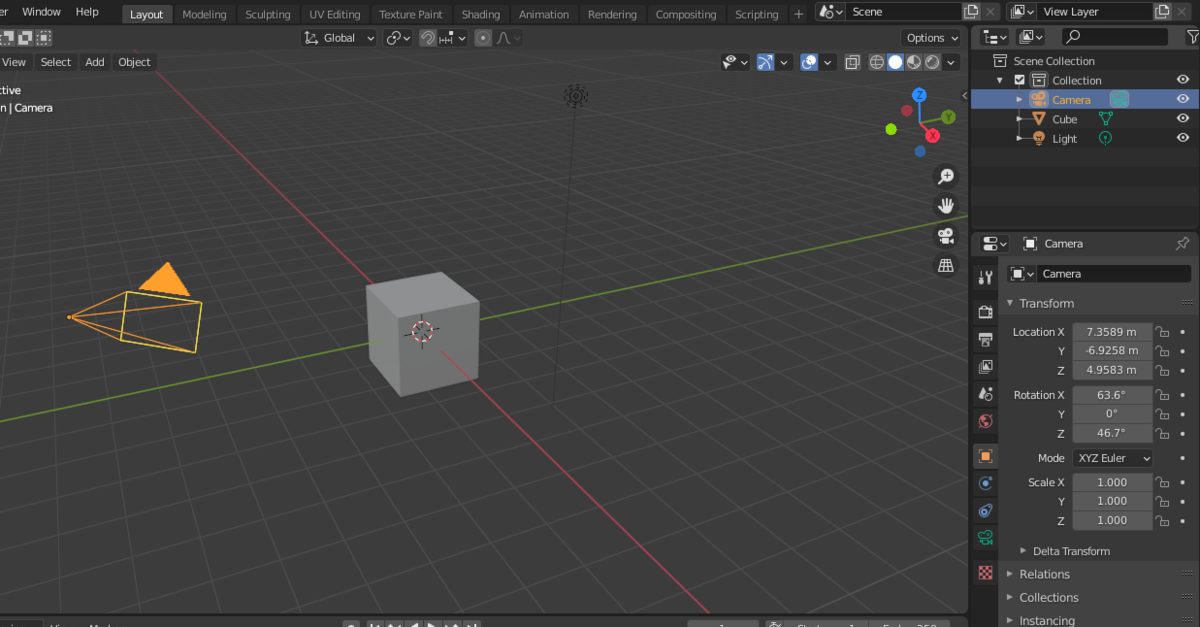This screenshot has height=627, width=1200.
Task: Toggle snapping magnet
Action: point(428,38)
